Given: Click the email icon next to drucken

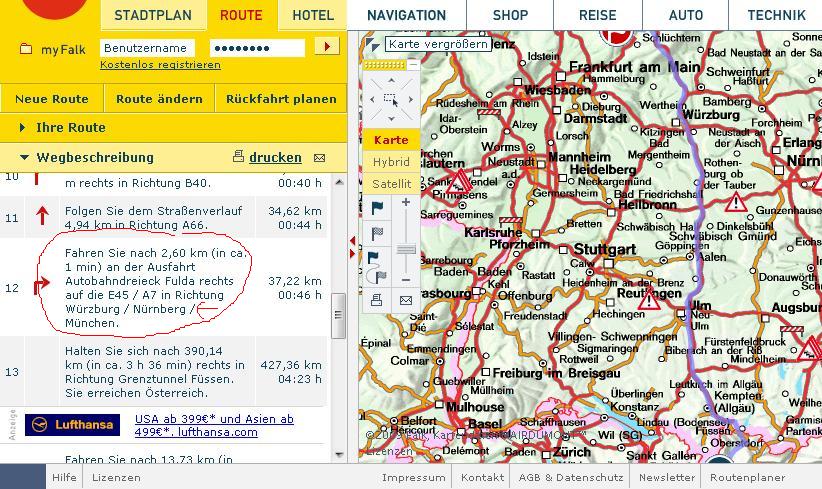Looking at the screenshot, I should 320,158.
